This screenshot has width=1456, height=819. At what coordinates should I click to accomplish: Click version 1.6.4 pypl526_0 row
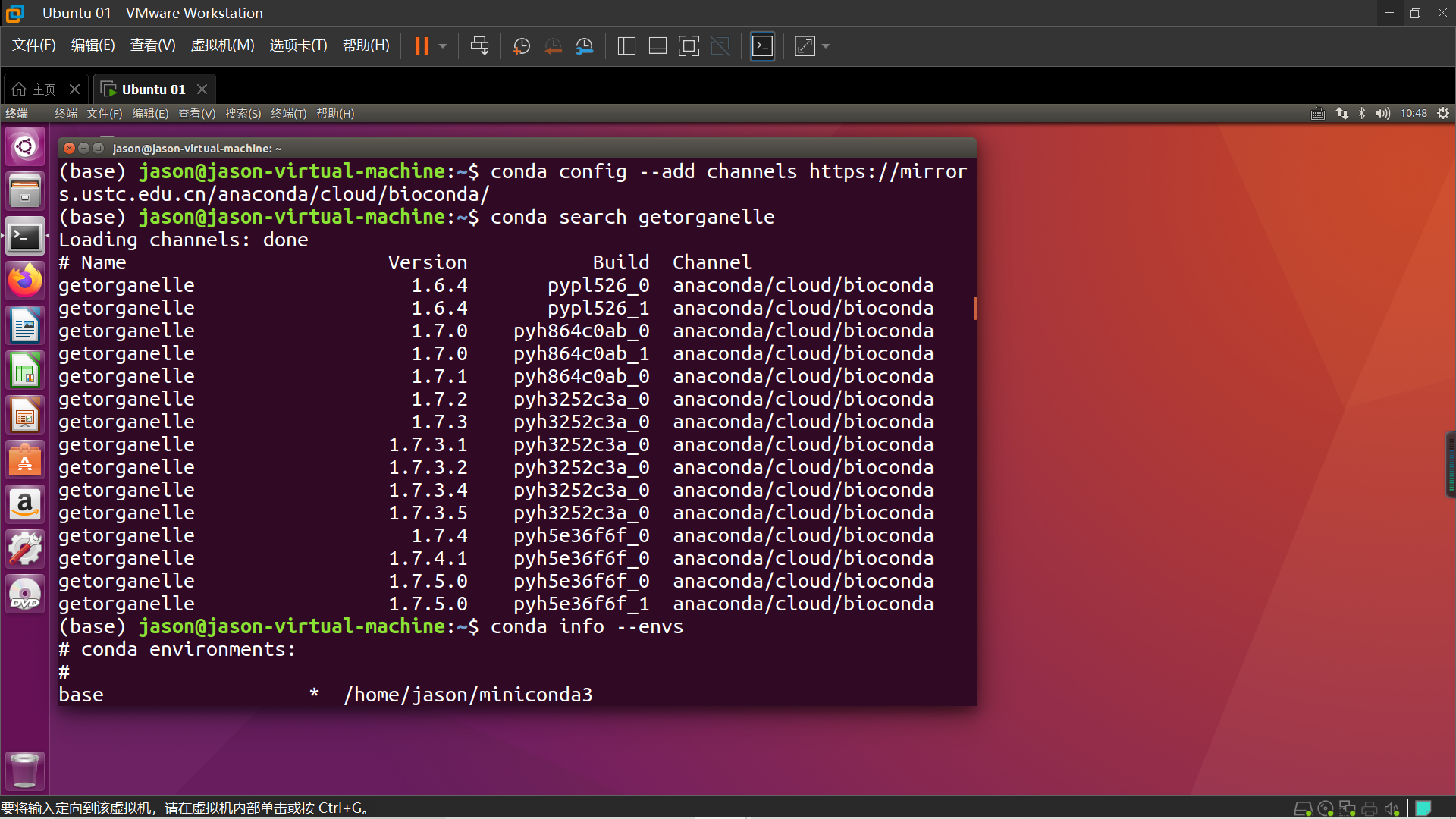click(496, 286)
